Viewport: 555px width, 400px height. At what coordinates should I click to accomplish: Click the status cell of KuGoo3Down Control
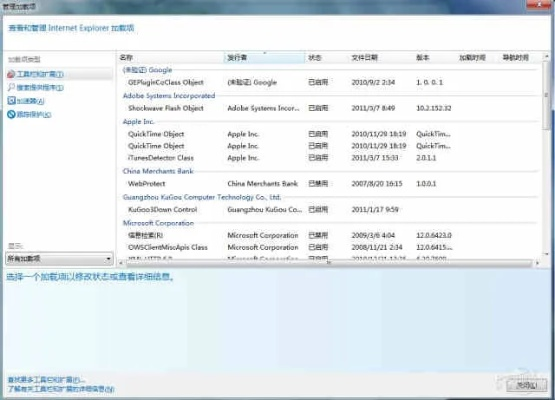(x=318, y=209)
